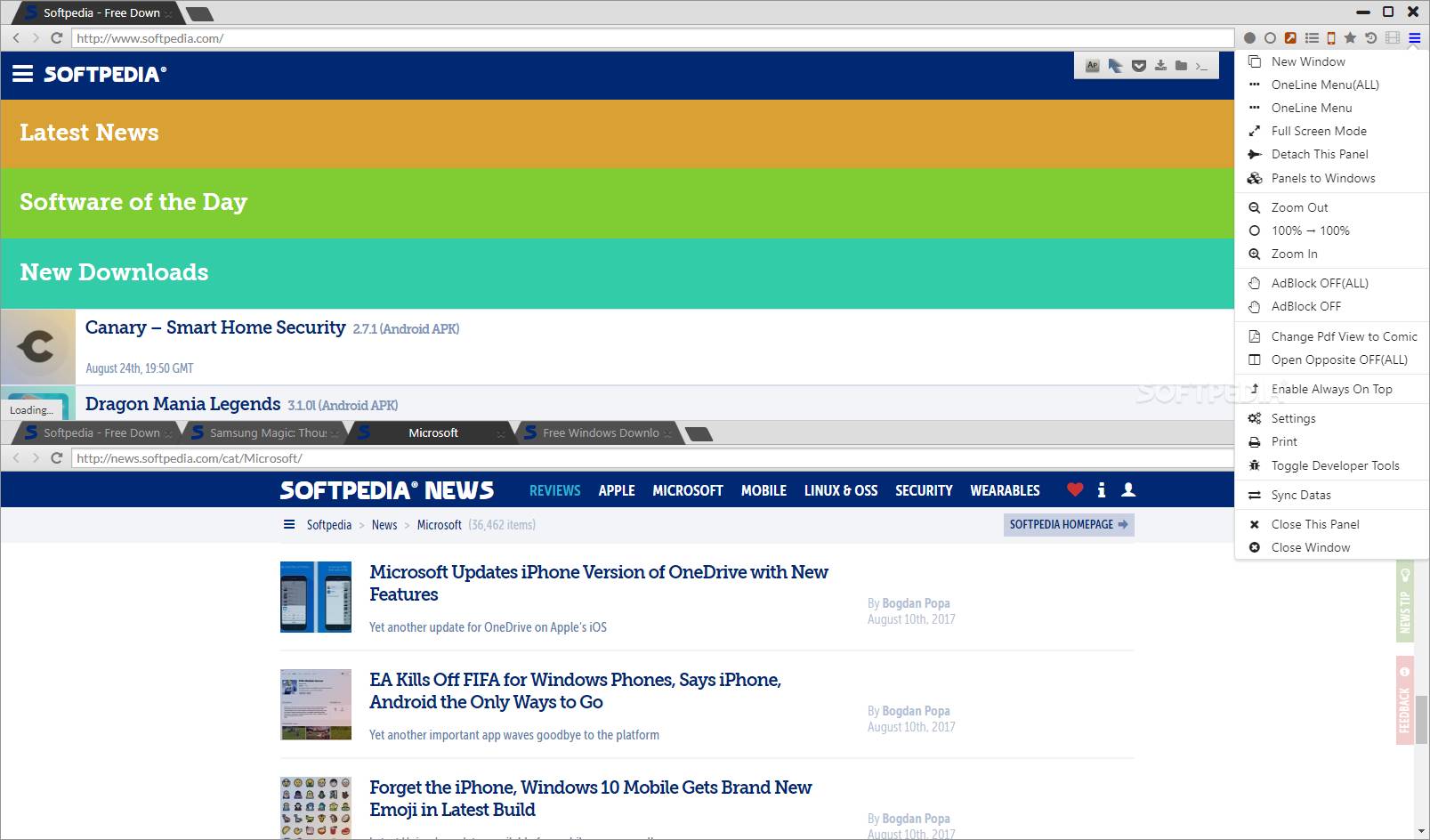Click the filled gray circle toolbar icon
Viewport: 1430px width, 840px height.
tap(1249, 38)
